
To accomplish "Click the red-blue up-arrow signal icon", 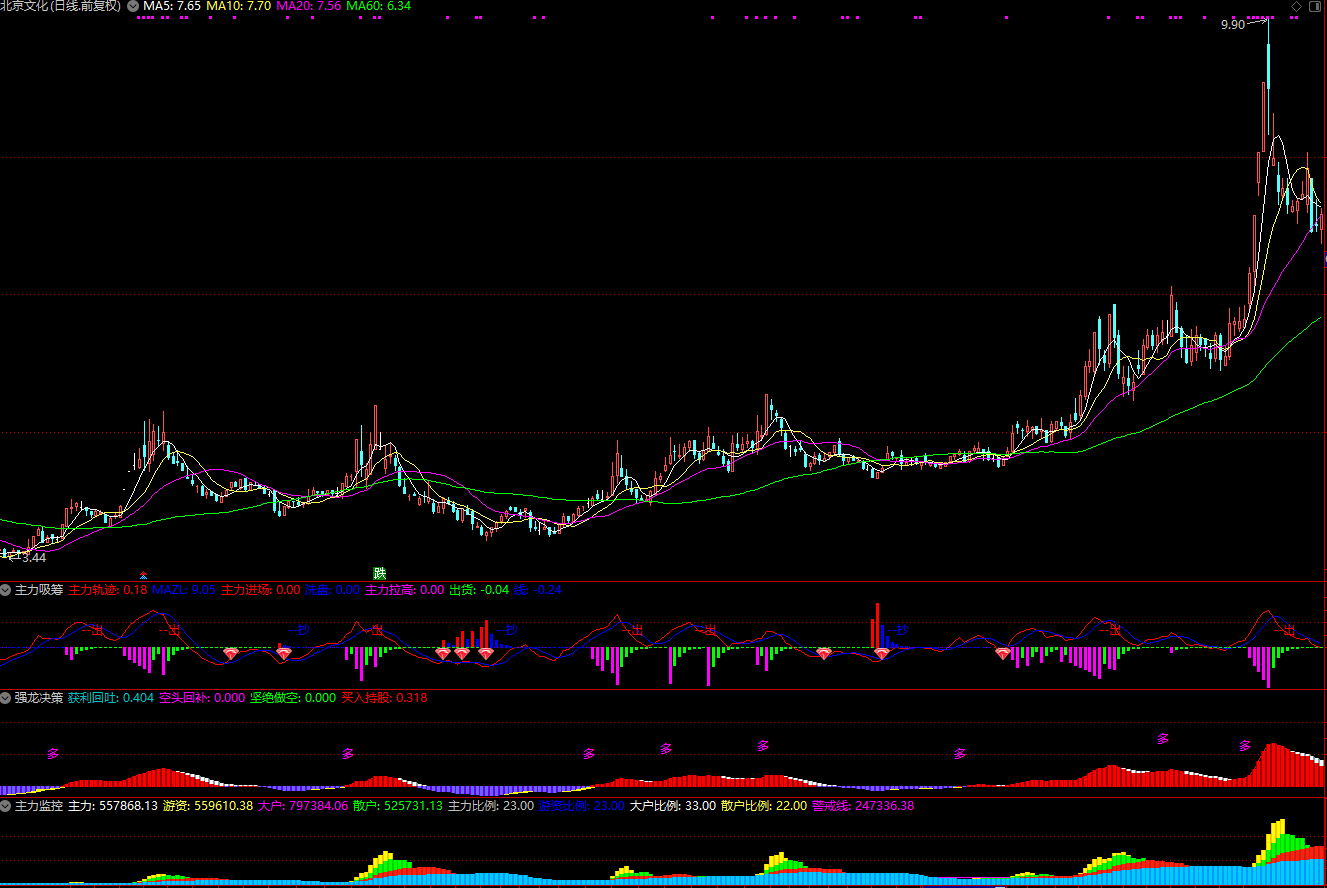I will click(x=144, y=575).
